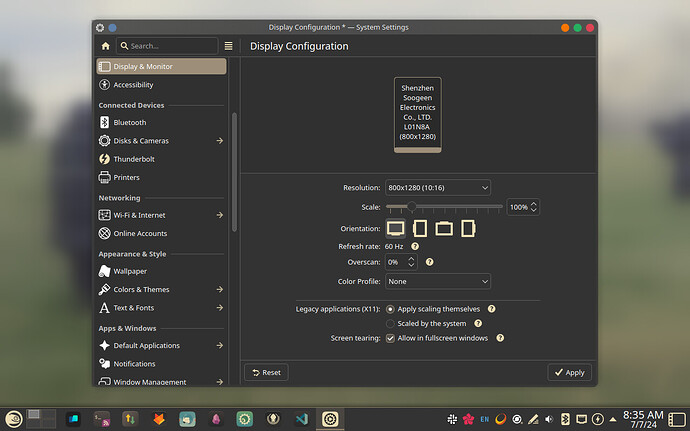Click the Home icon in the sidebar header
690x431 pixels.
coord(105,46)
